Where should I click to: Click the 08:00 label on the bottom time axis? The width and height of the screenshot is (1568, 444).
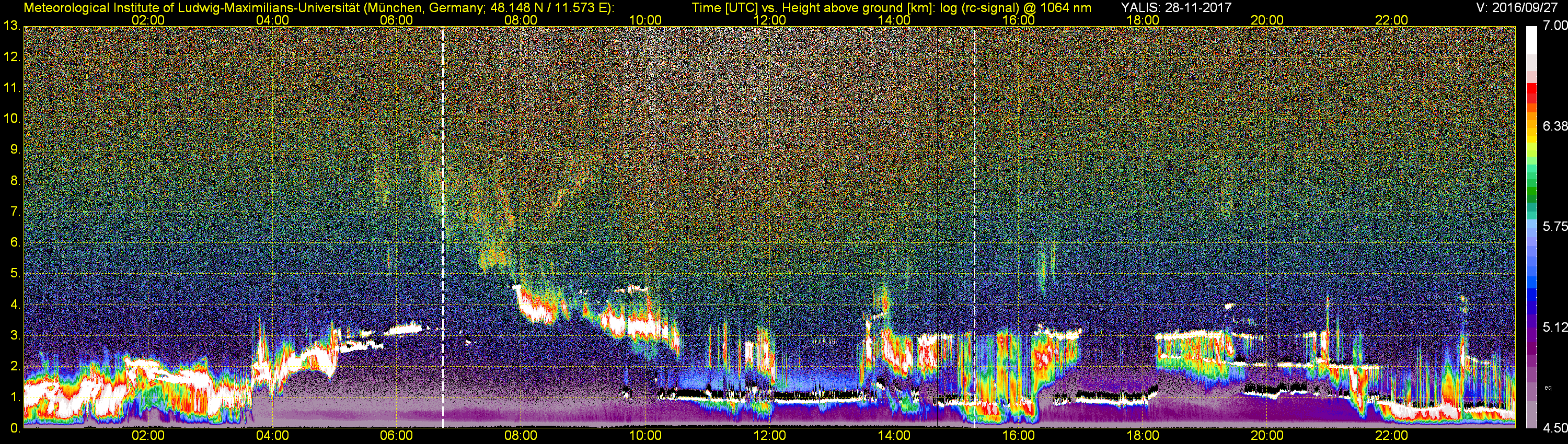pos(521,436)
